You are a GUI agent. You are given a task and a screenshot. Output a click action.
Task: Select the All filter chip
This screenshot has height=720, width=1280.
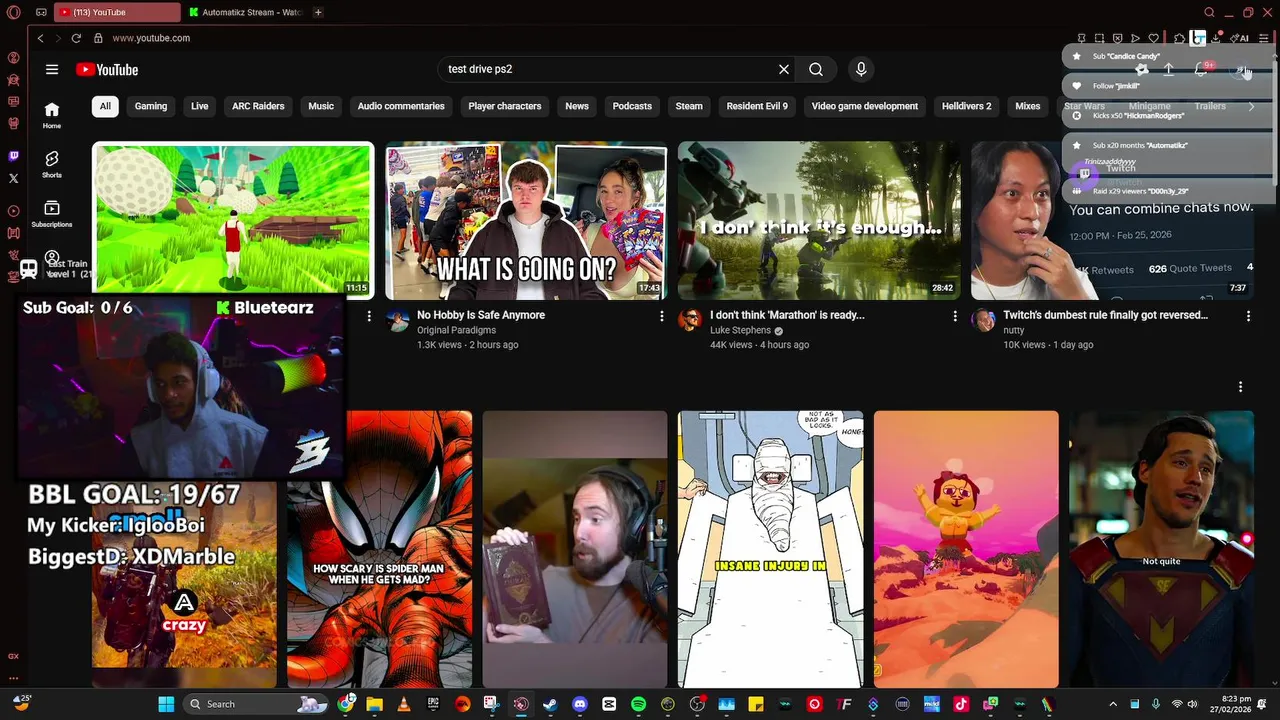[105, 106]
